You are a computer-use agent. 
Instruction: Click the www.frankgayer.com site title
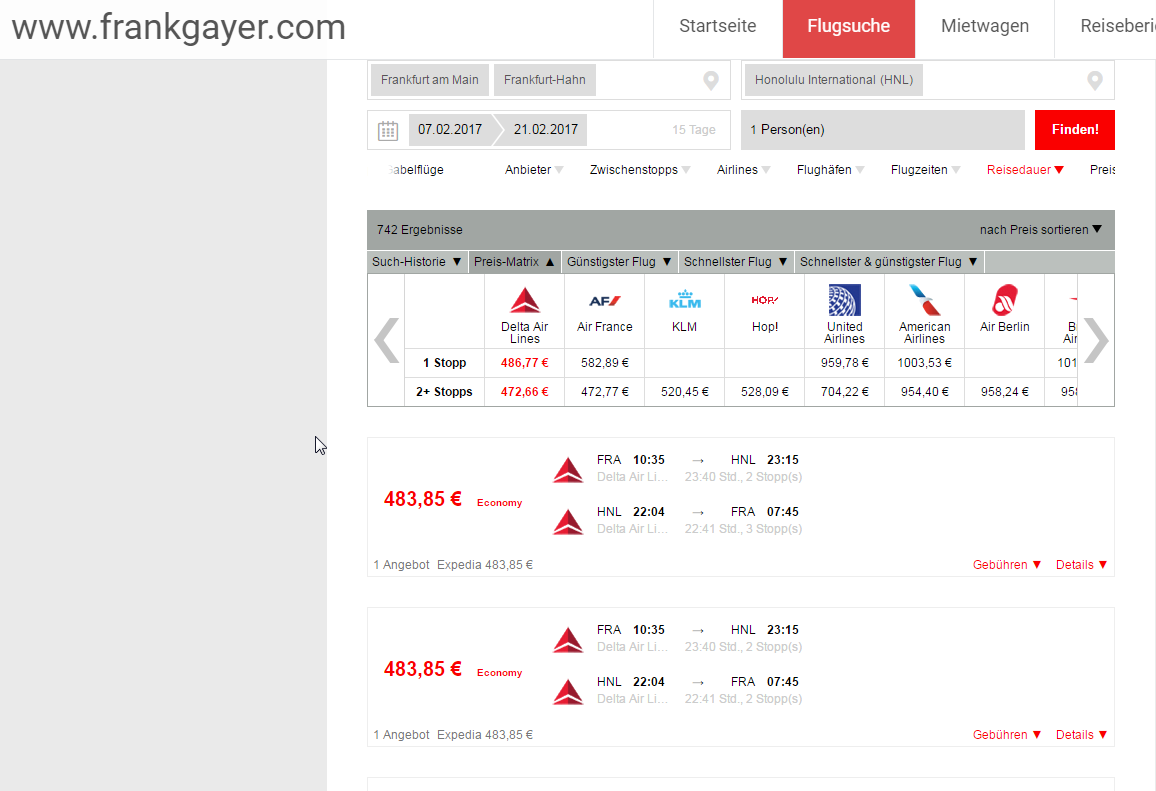tap(179, 27)
